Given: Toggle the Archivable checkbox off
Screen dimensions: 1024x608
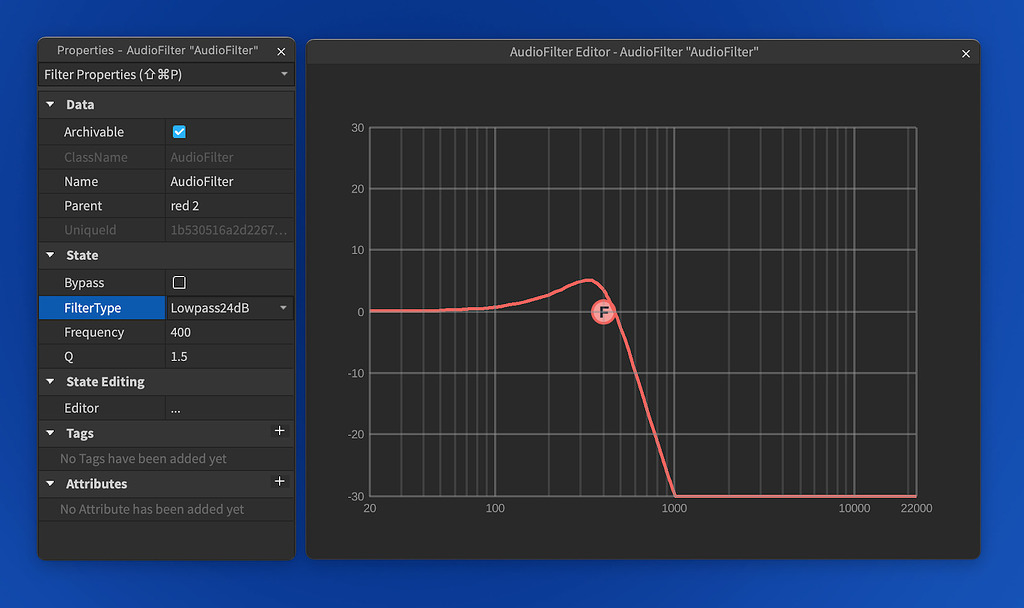Looking at the screenshot, I should 178,131.
